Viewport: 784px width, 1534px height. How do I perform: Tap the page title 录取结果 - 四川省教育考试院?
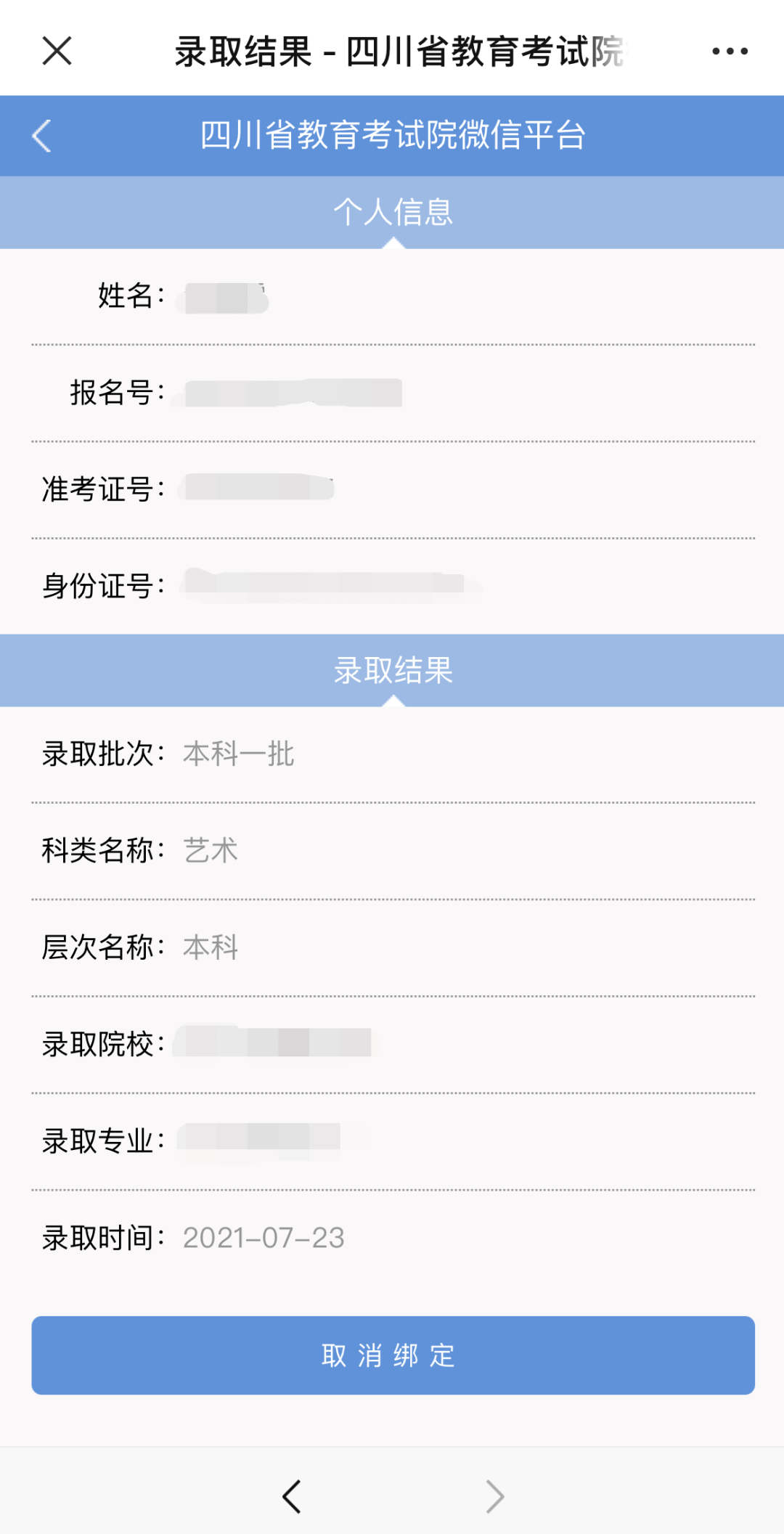pos(399,52)
